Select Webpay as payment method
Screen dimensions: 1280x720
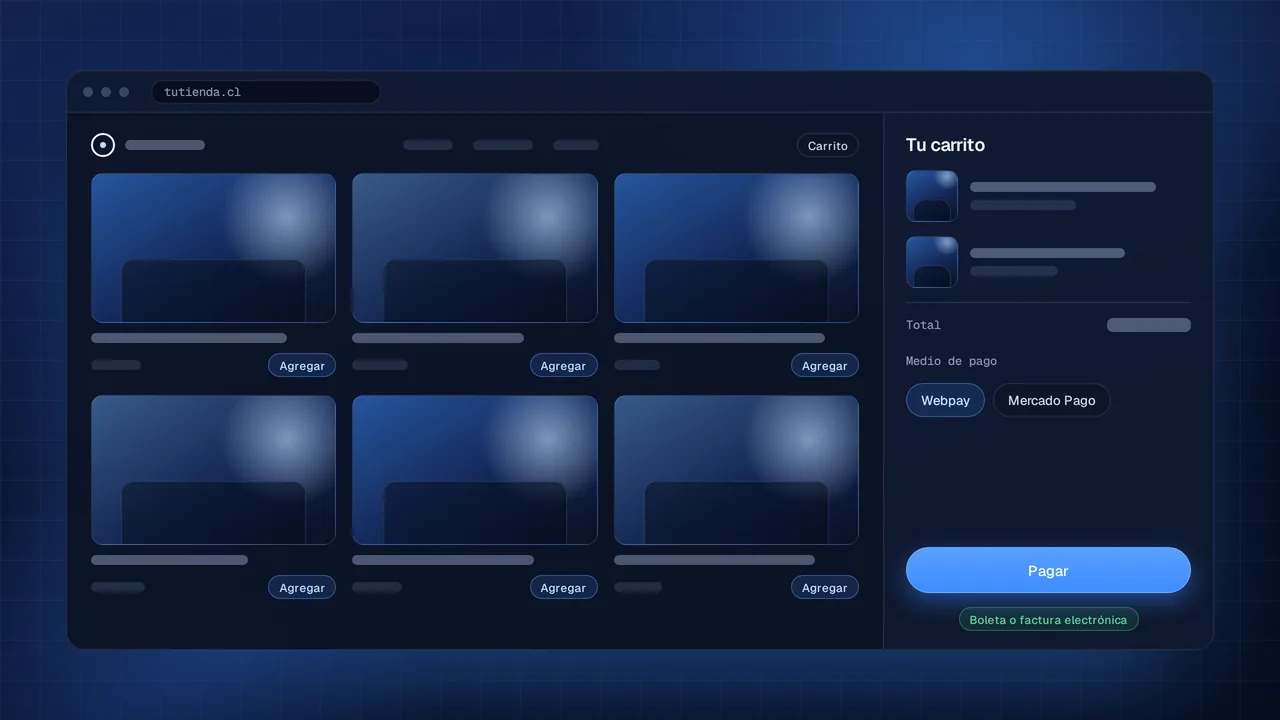(x=945, y=400)
